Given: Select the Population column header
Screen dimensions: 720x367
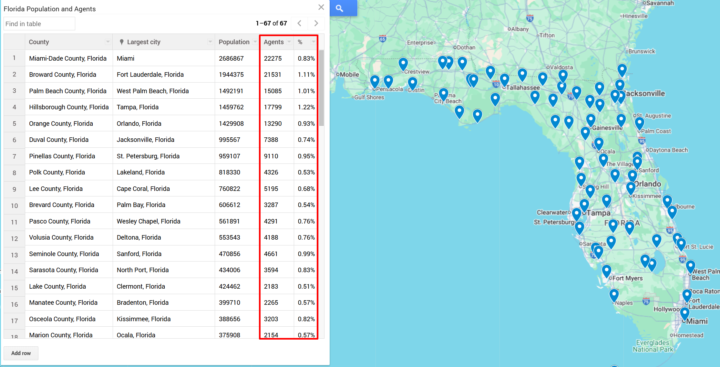Looking at the screenshot, I should click(237, 42).
